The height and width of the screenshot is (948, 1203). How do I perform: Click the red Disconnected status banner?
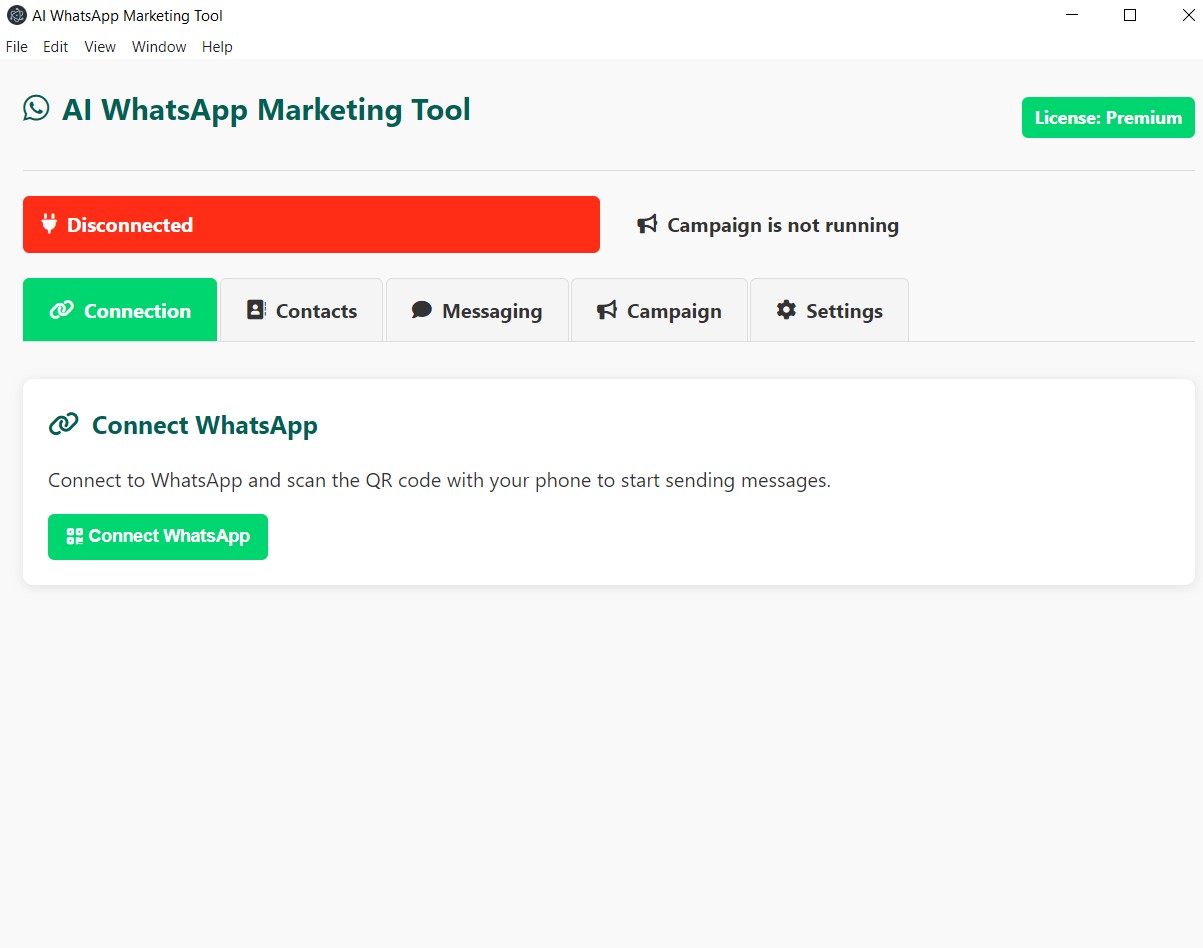click(311, 224)
